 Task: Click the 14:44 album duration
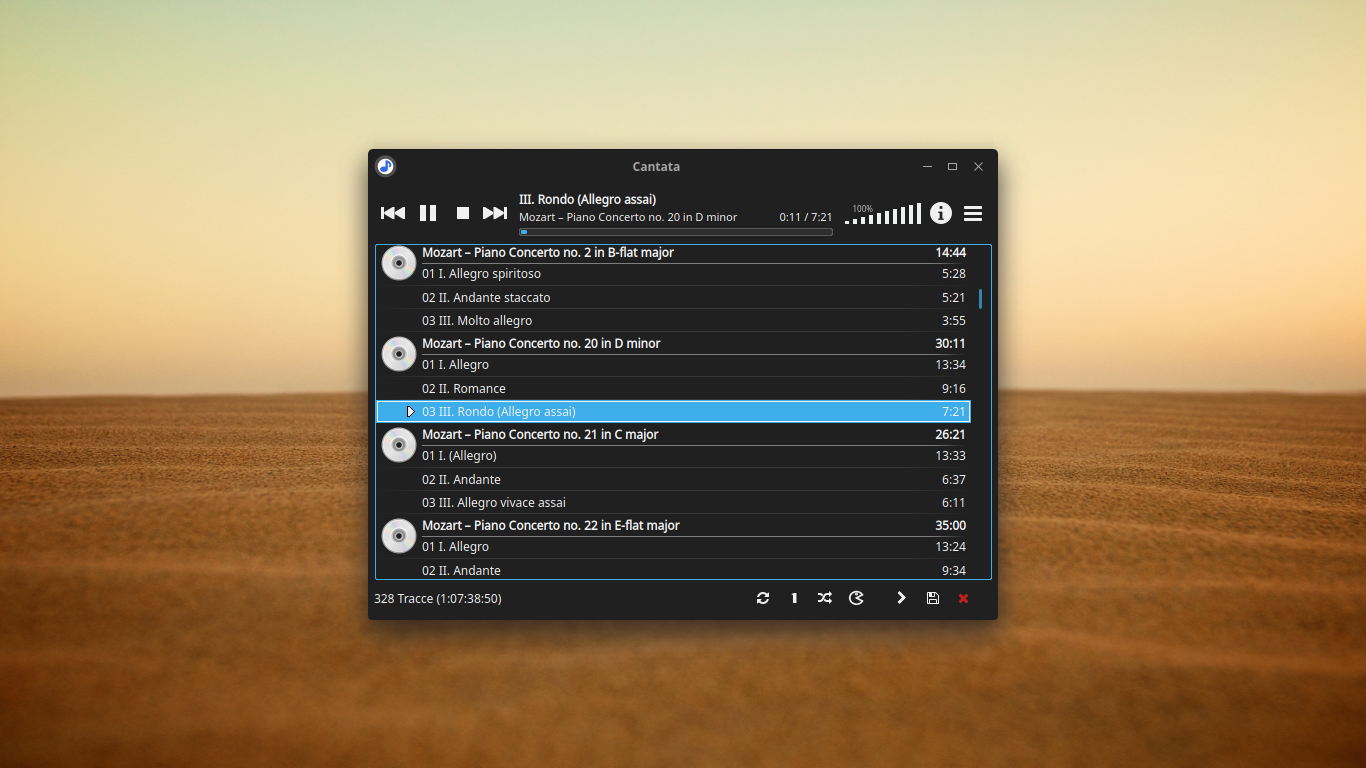click(950, 253)
